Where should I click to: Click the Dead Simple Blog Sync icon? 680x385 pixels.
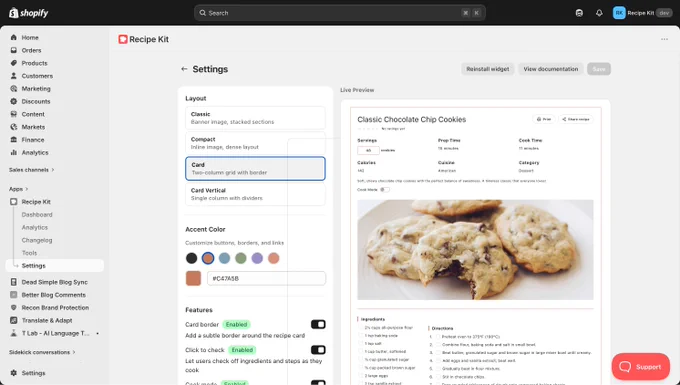13,282
